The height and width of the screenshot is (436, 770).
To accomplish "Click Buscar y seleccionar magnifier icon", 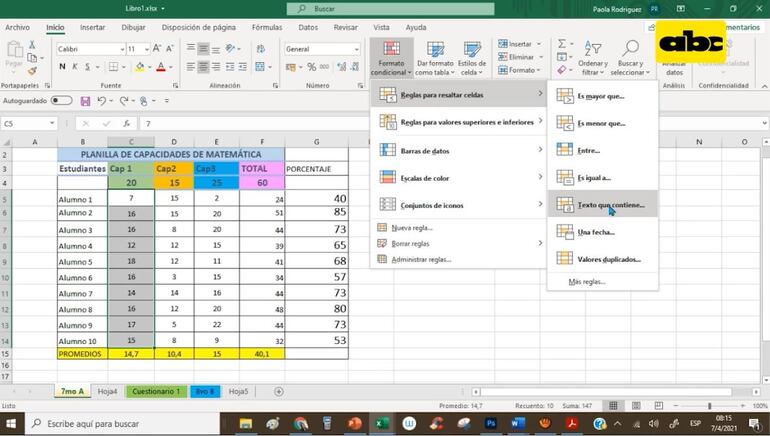I will (x=629, y=58).
